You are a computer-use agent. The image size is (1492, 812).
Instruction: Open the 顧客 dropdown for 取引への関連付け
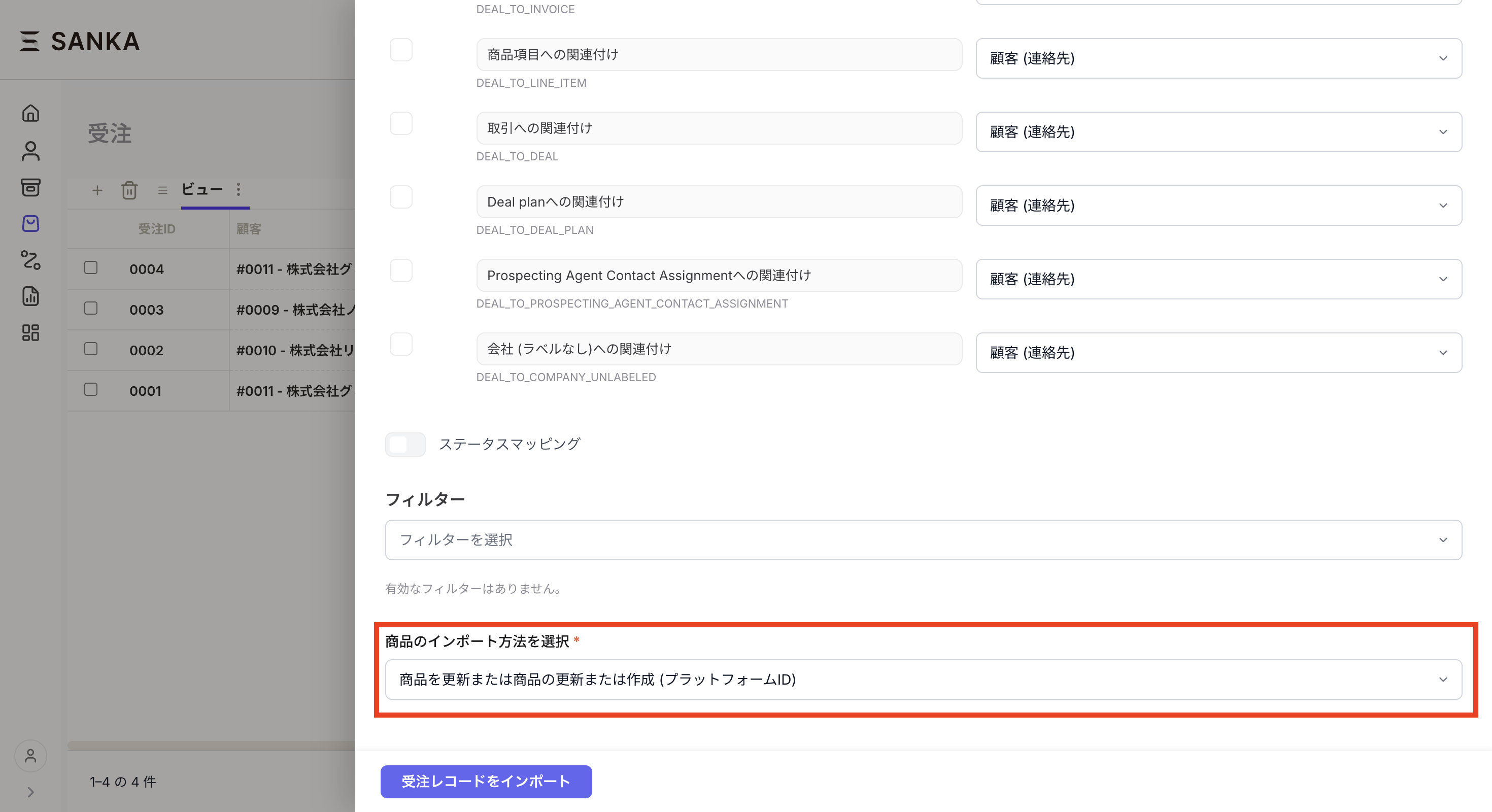click(x=1218, y=132)
